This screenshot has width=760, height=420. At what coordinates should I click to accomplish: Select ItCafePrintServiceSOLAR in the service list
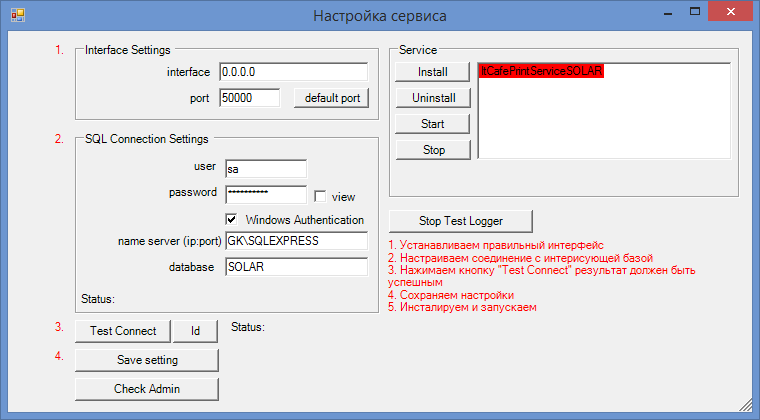(542, 72)
